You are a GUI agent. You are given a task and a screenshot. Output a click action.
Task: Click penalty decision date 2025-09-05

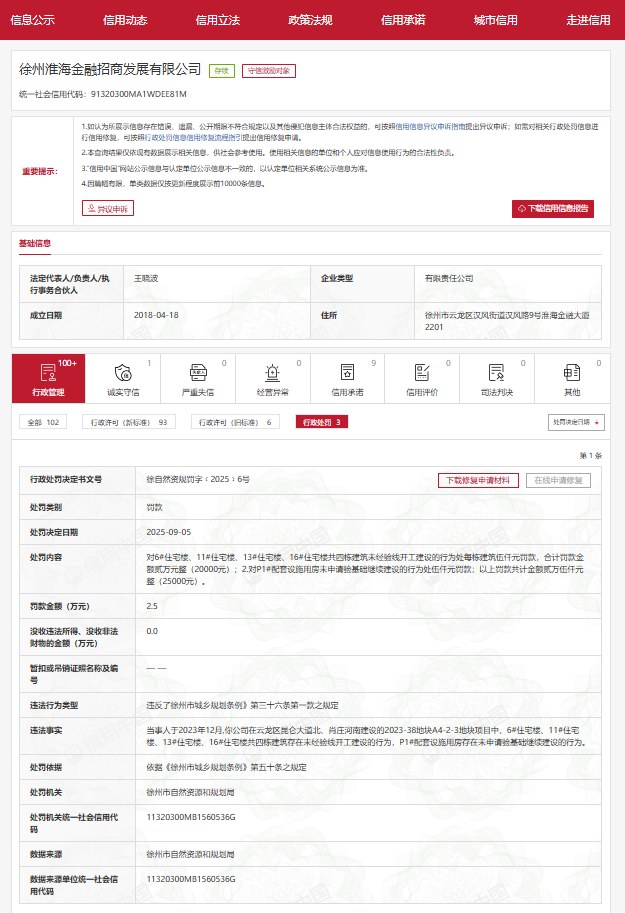[168, 532]
